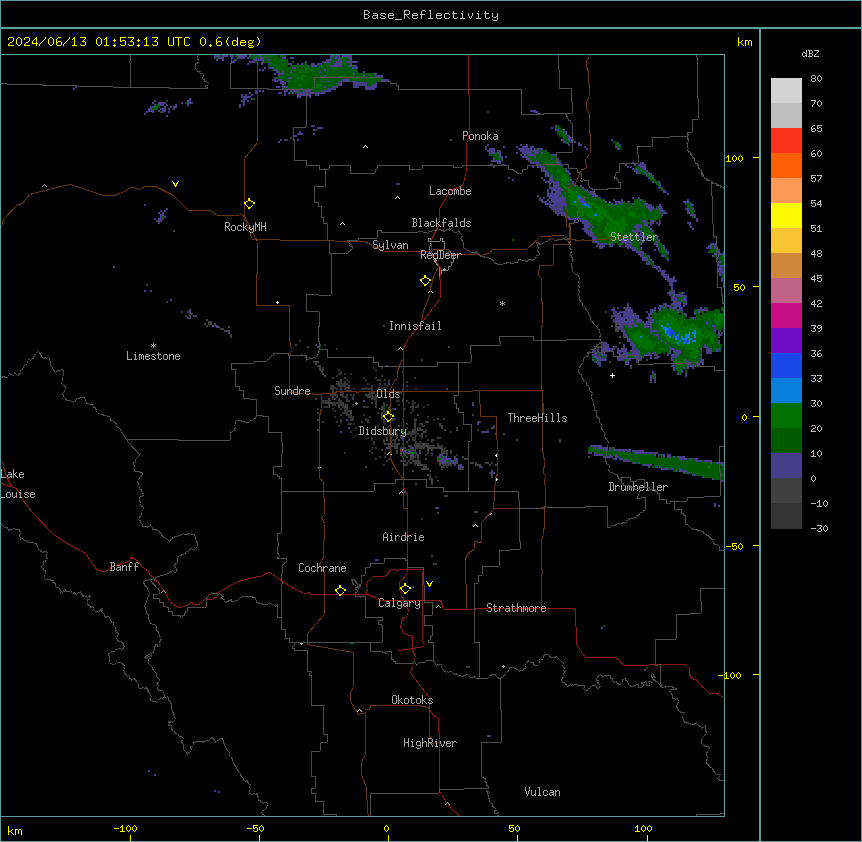Click the RockyMH label
This screenshot has width=862, height=842.
tap(245, 227)
